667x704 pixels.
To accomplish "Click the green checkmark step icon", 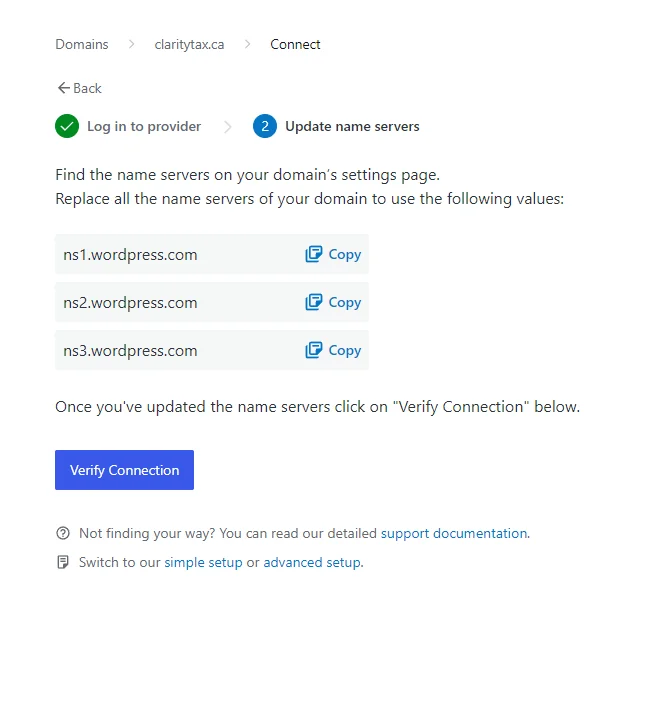I will (x=67, y=126).
